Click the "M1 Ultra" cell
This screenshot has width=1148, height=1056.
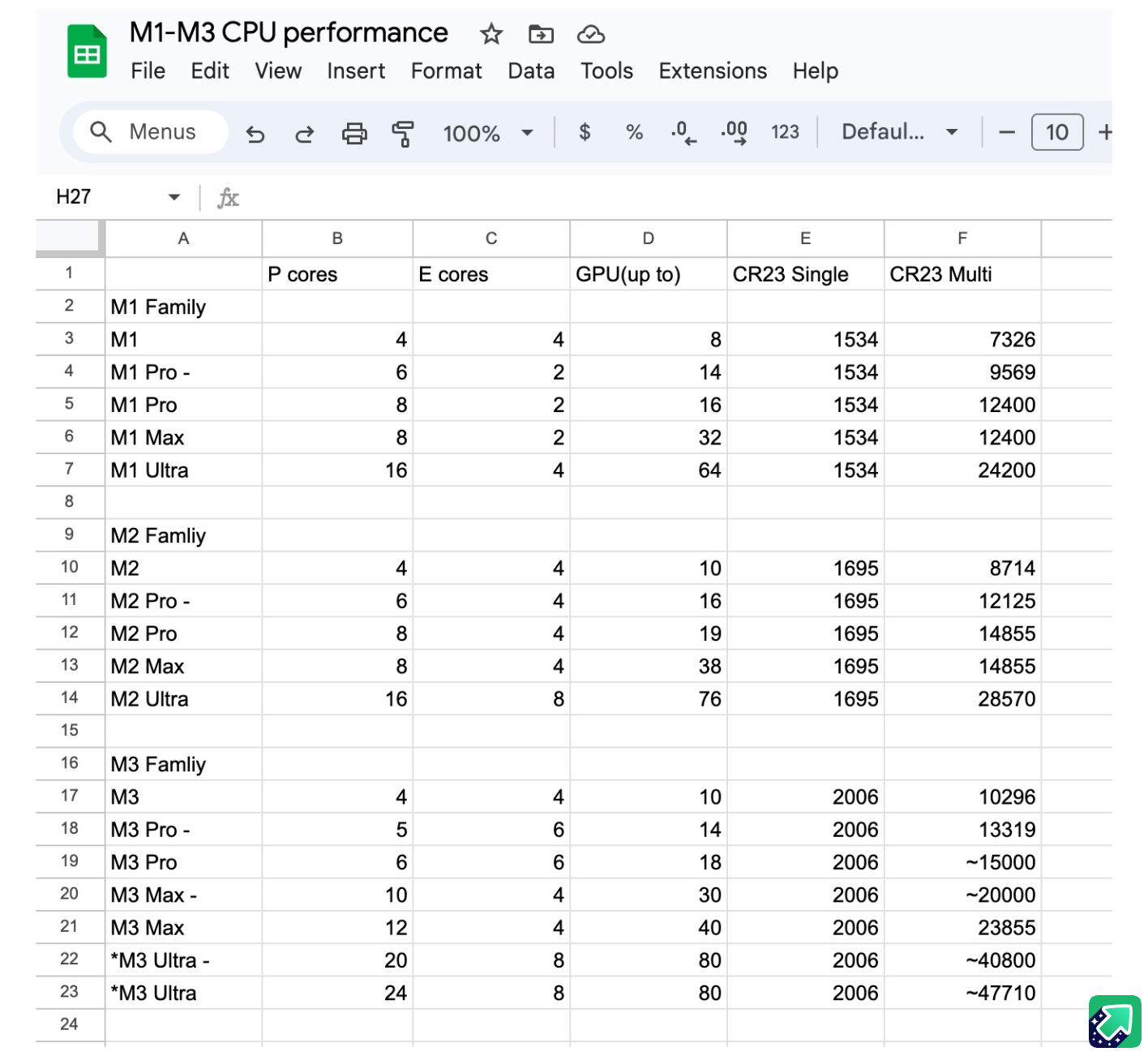pyautogui.click(x=183, y=470)
